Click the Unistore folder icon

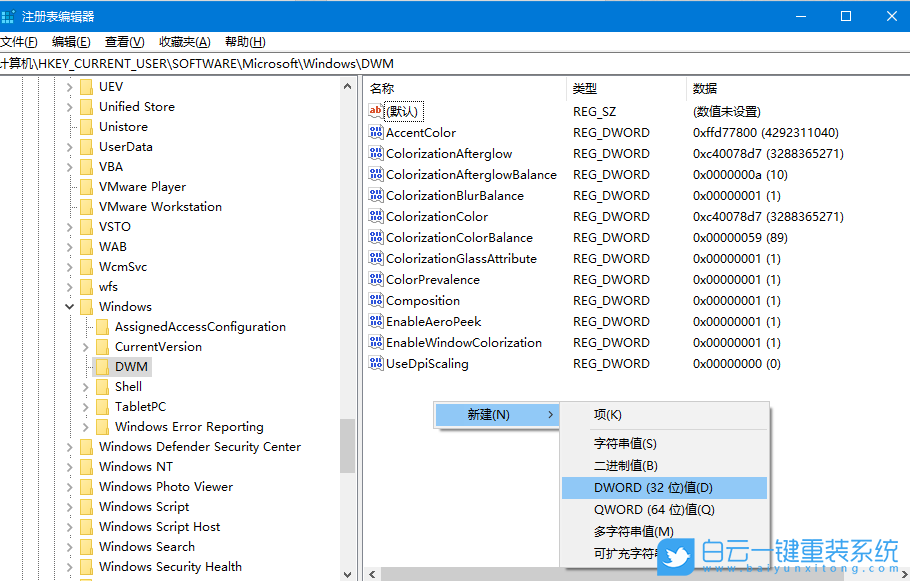86,126
